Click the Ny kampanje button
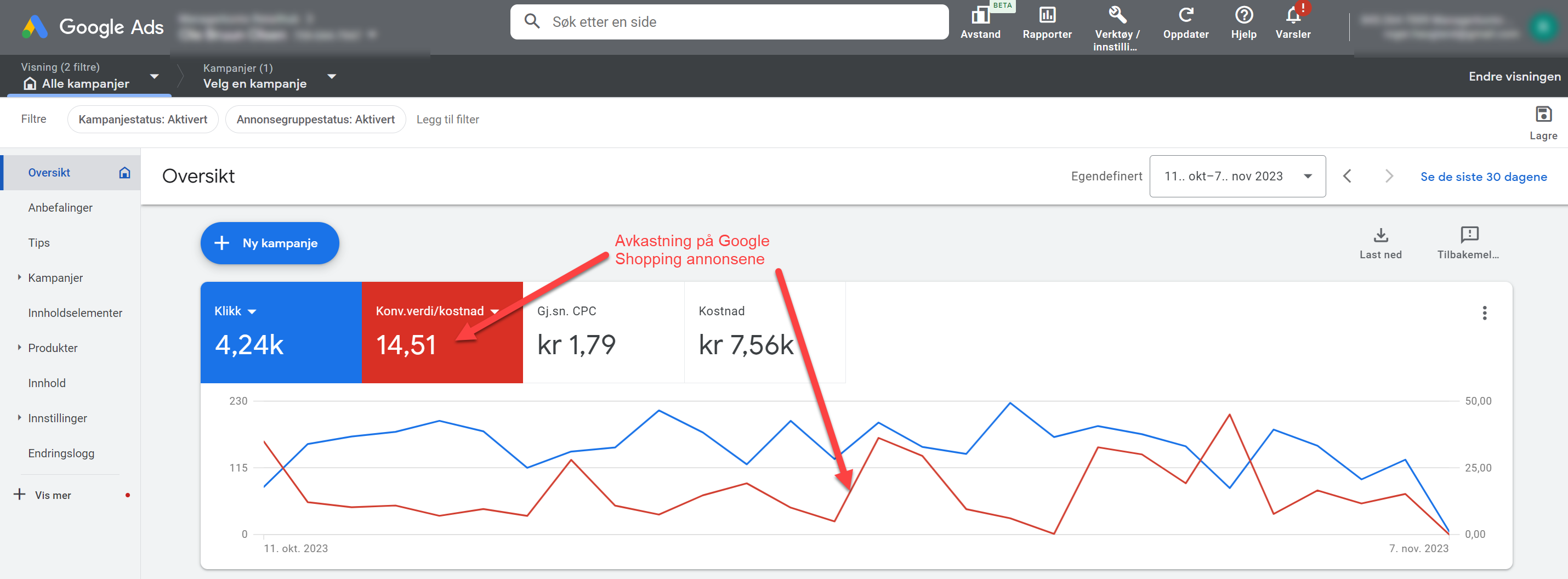This screenshot has height=579, width=1568. coord(269,243)
